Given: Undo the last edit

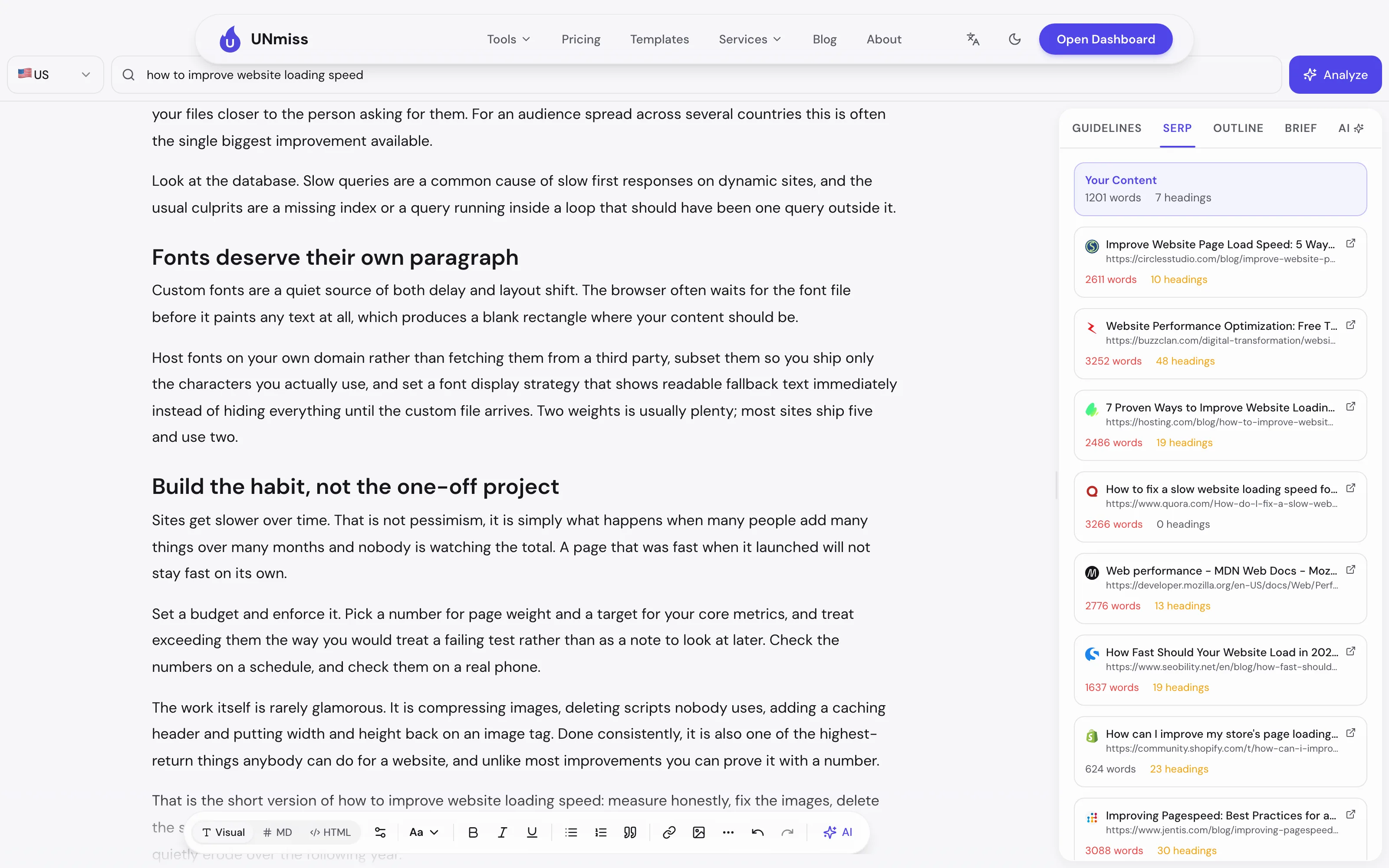Looking at the screenshot, I should (757, 832).
